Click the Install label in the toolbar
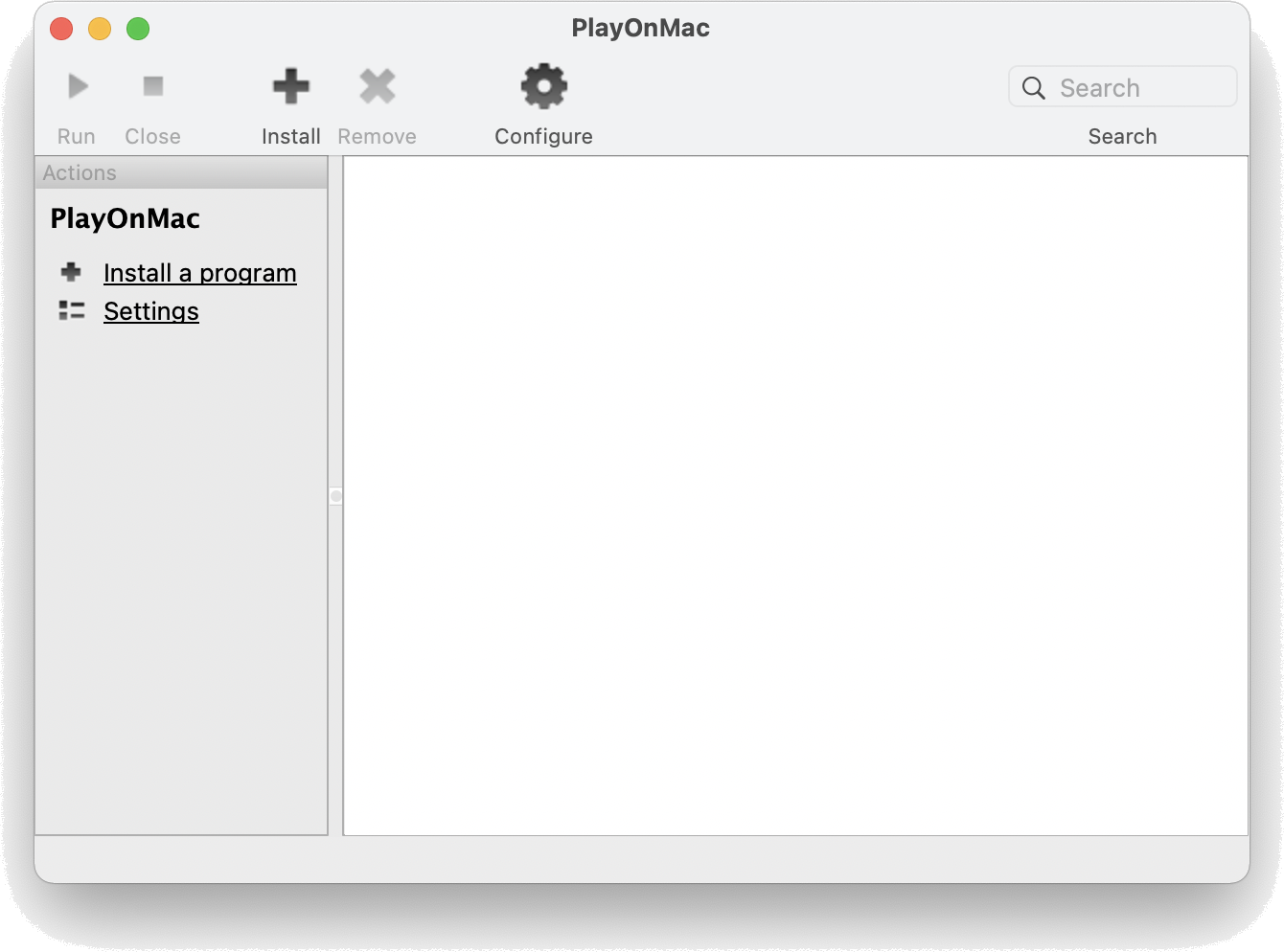This screenshot has width=1284, height=952. click(290, 136)
